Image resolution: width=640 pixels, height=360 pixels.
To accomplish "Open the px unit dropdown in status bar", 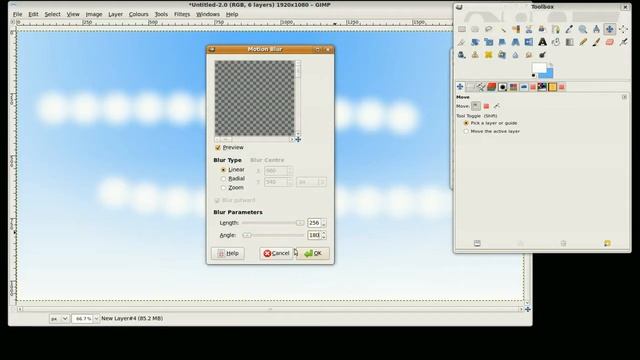I will point(59,318).
